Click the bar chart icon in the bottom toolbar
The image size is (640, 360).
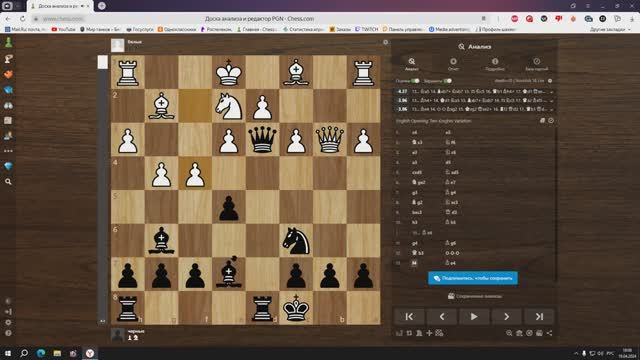(399, 333)
